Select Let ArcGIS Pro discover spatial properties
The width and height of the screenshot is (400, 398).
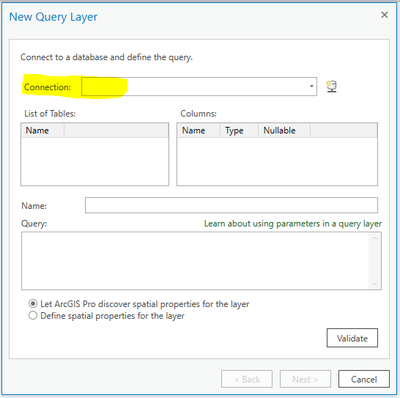pos(33,304)
